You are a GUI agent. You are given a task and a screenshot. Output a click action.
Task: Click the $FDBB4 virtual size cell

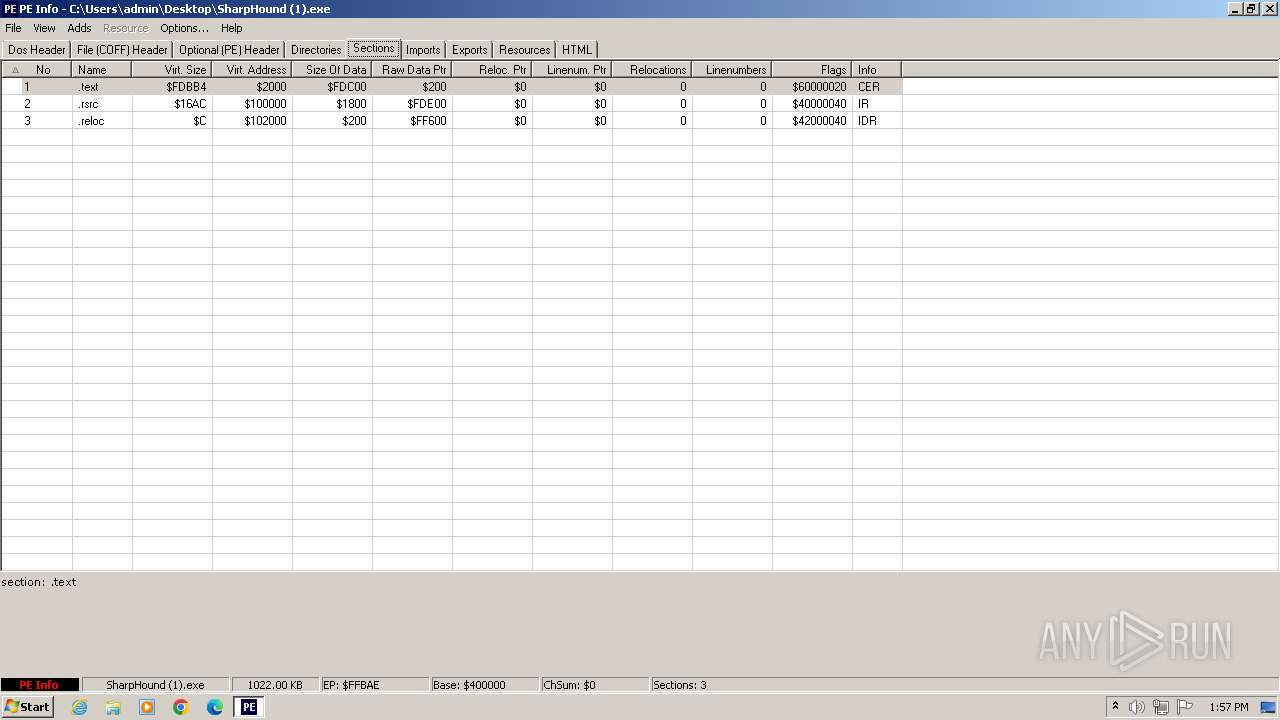click(172, 87)
